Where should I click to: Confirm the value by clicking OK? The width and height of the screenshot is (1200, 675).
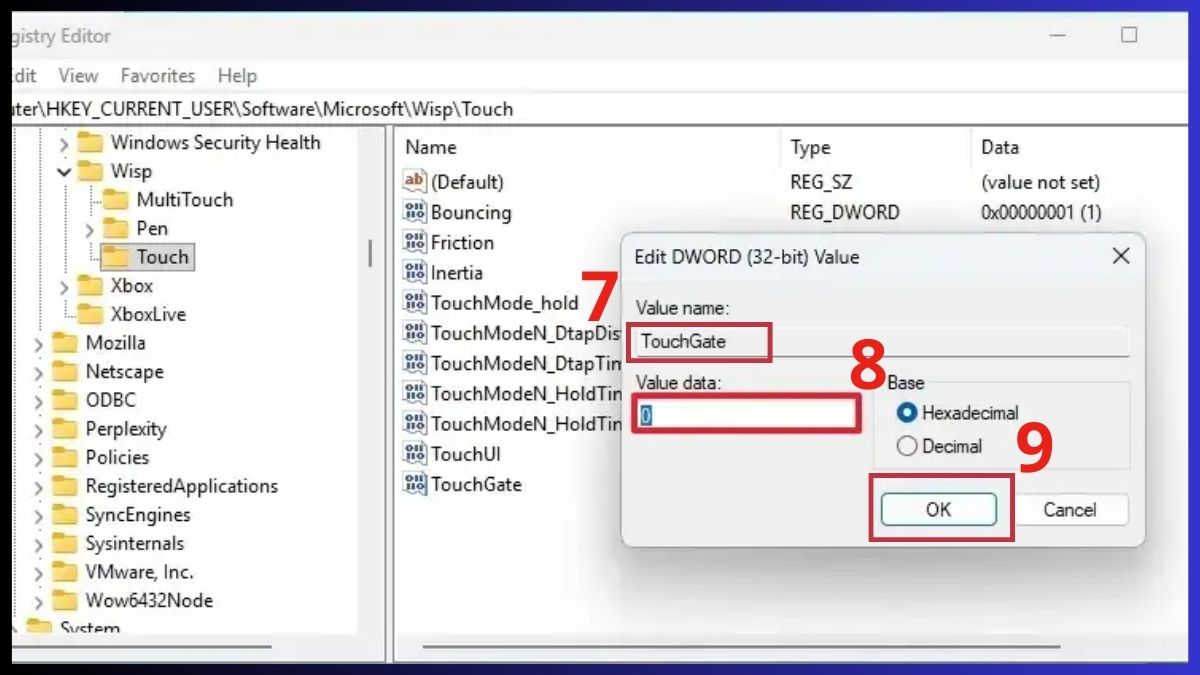938,509
